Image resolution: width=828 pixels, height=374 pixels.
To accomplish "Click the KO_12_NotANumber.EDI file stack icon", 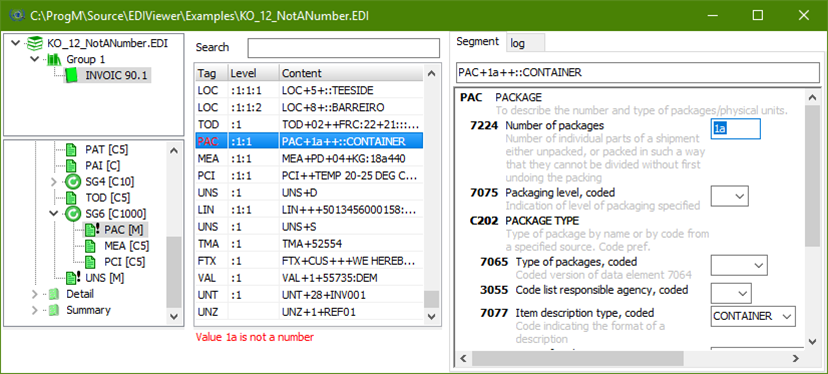I will (x=35, y=43).
